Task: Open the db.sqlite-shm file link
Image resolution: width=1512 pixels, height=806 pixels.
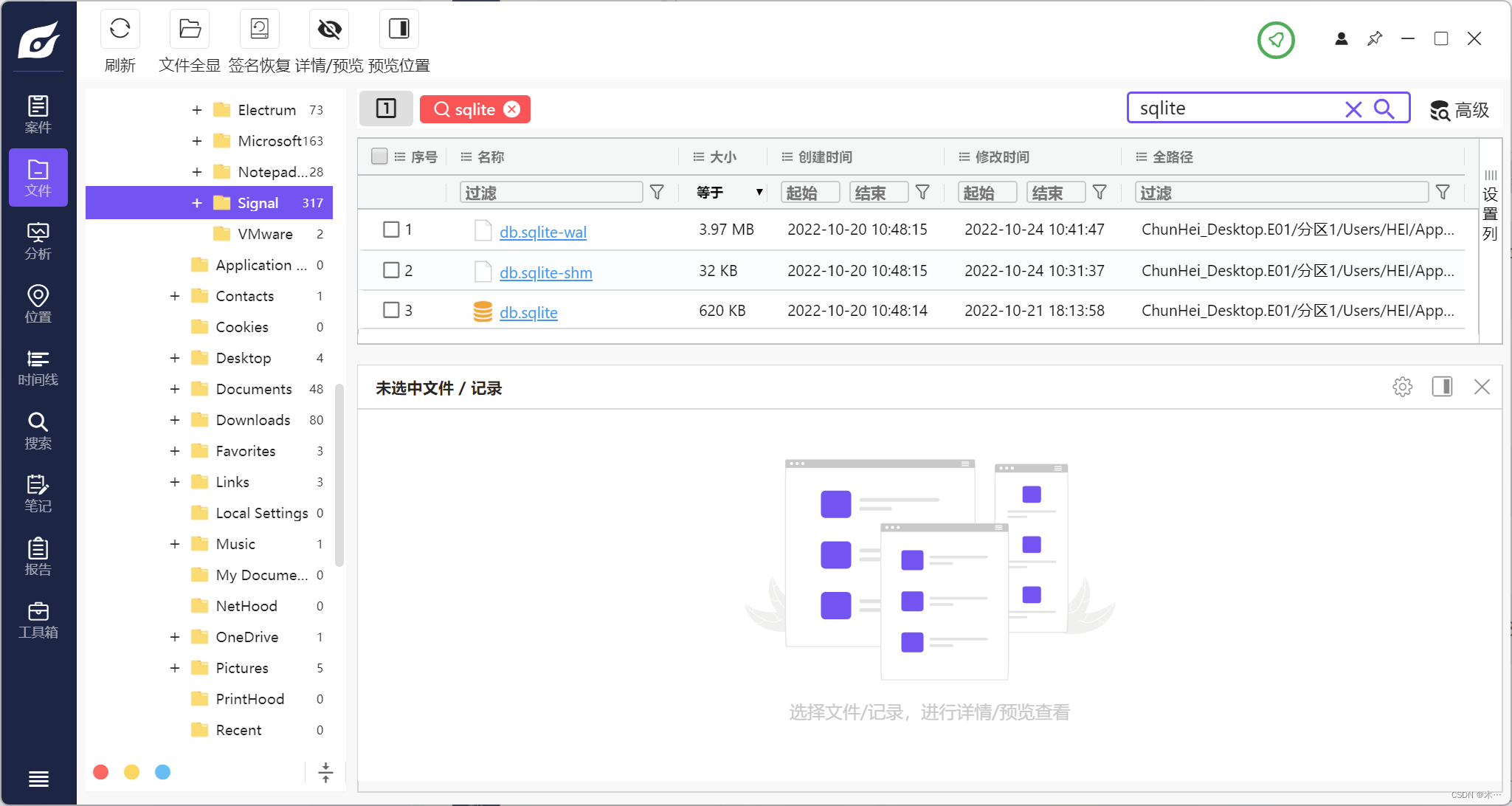Action: coord(545,272)
